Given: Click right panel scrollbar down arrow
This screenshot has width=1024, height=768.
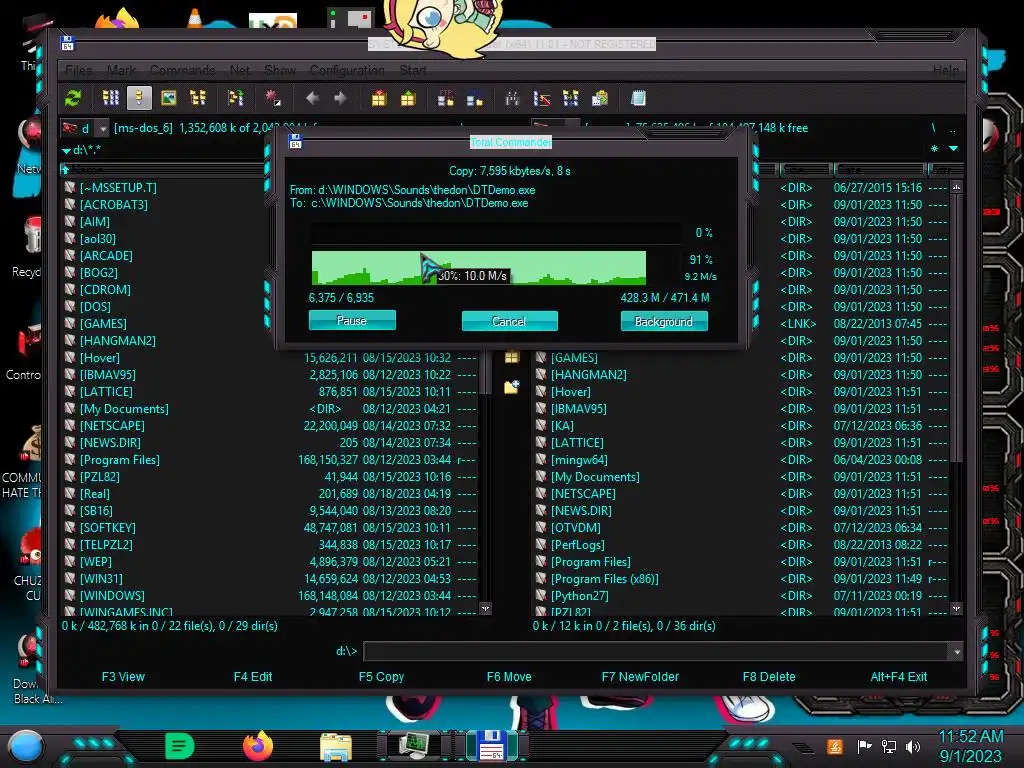Looking at the screenshot, I should pyautogui.click(x=956, y=608).
